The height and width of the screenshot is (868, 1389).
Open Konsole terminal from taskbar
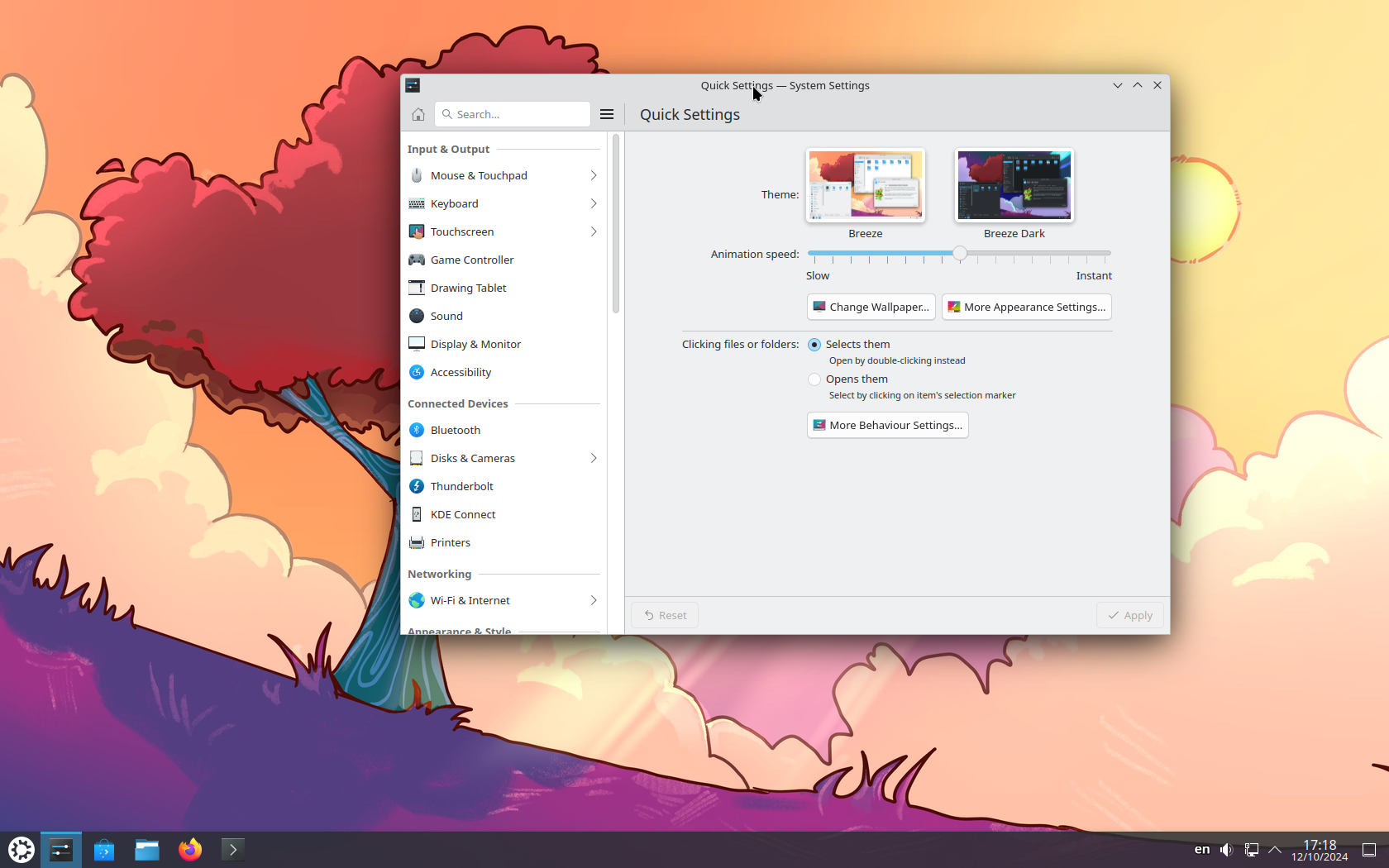click(233, 850)
